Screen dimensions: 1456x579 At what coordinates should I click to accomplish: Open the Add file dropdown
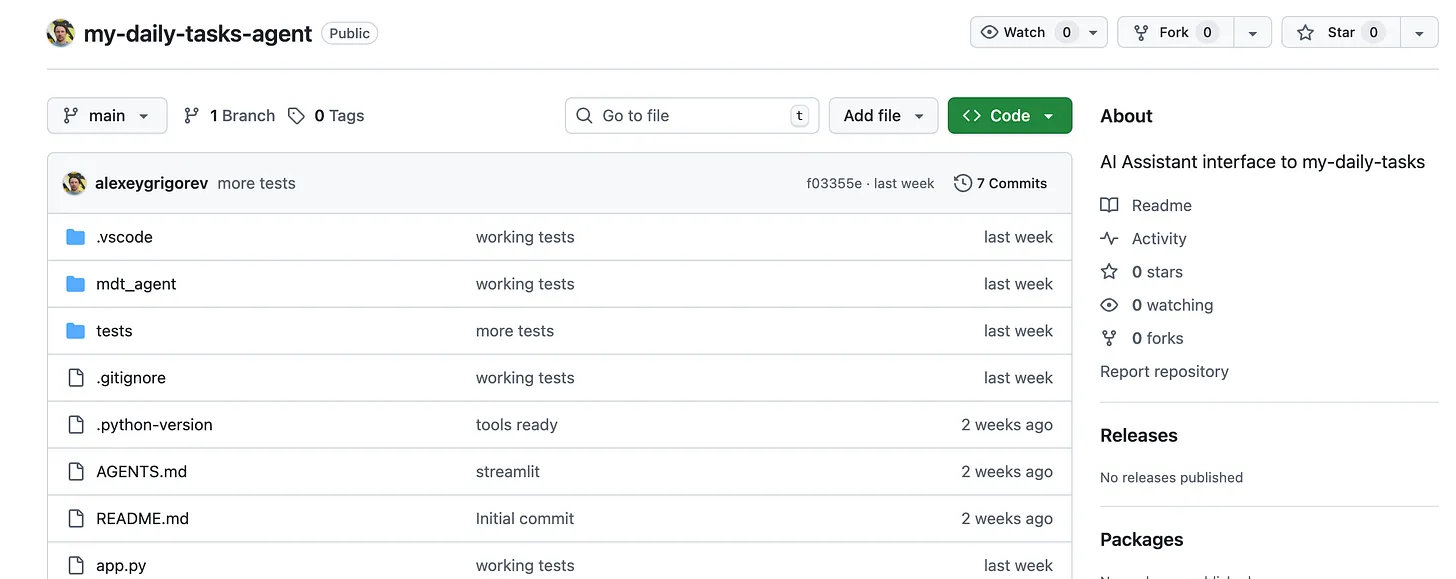point(883,115)
